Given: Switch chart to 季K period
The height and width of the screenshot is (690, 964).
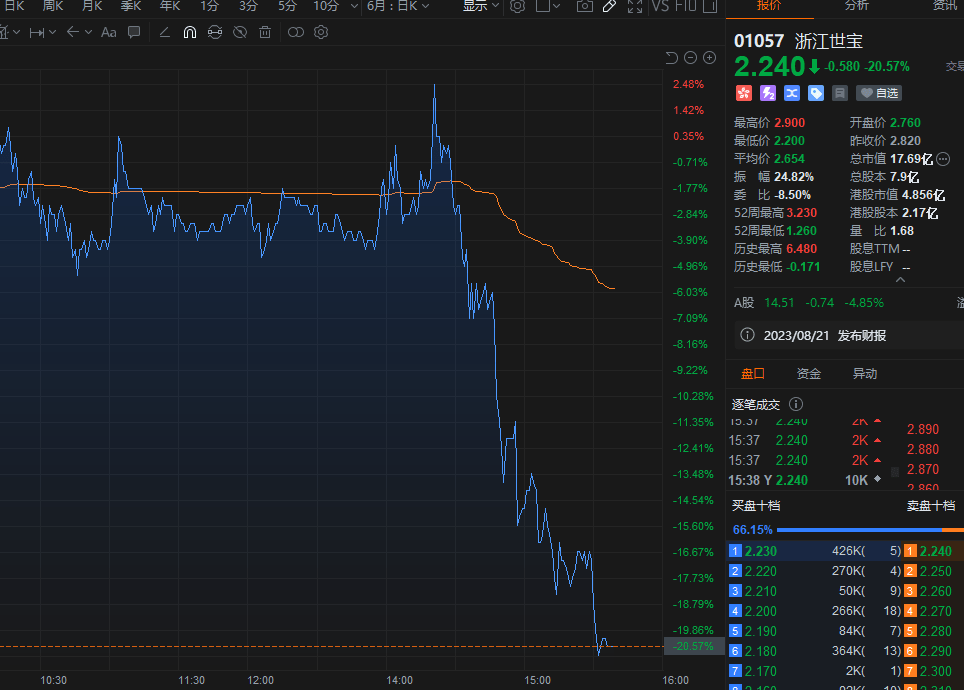Looking at the screenshot, I should (130, 6).
